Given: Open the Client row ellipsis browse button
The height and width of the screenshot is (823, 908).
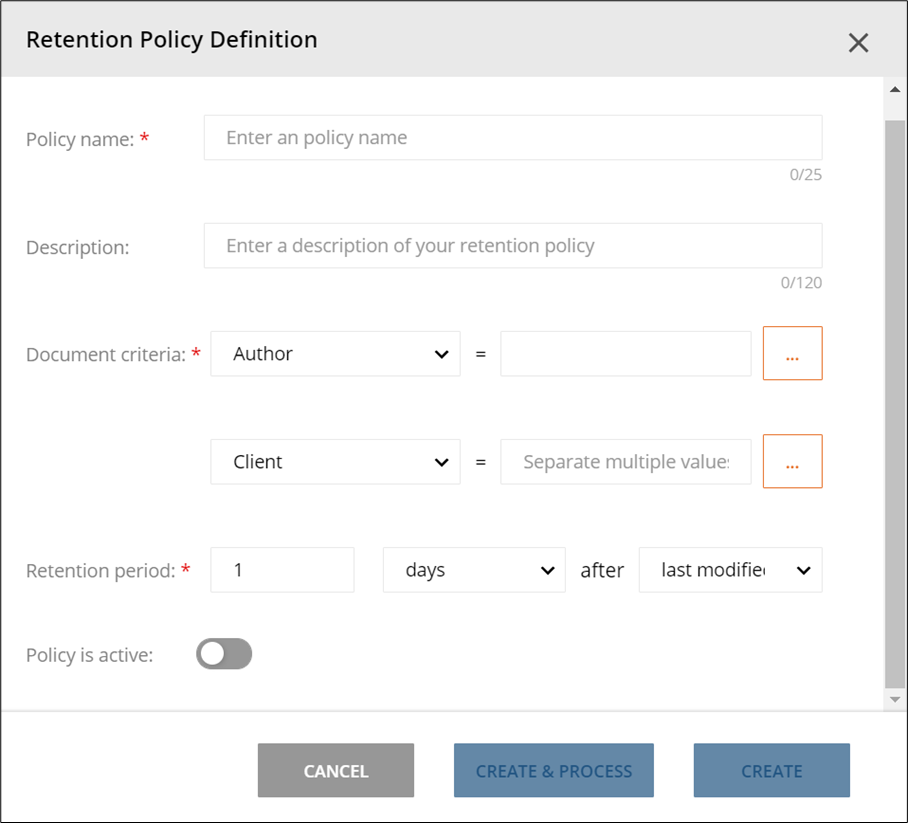Looking at the screenshot, I should coord(792,462).
